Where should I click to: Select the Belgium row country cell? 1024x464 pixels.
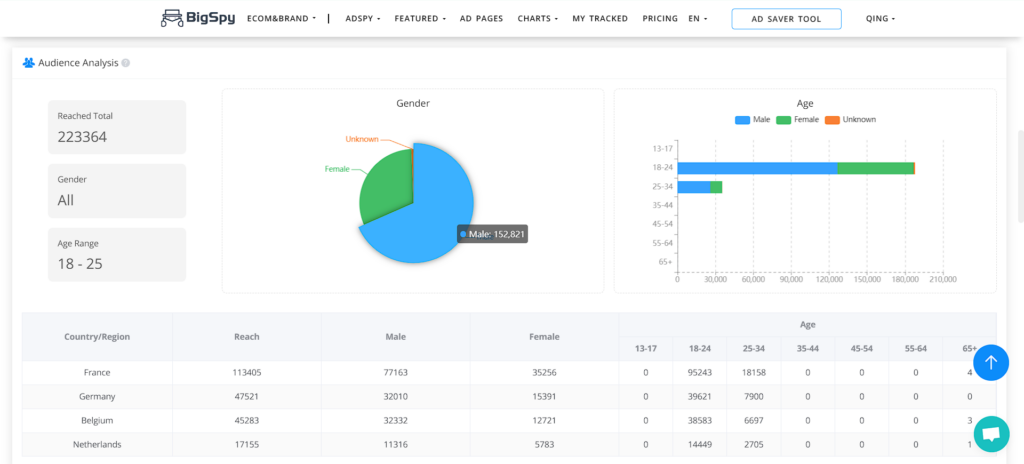[97, 420]
